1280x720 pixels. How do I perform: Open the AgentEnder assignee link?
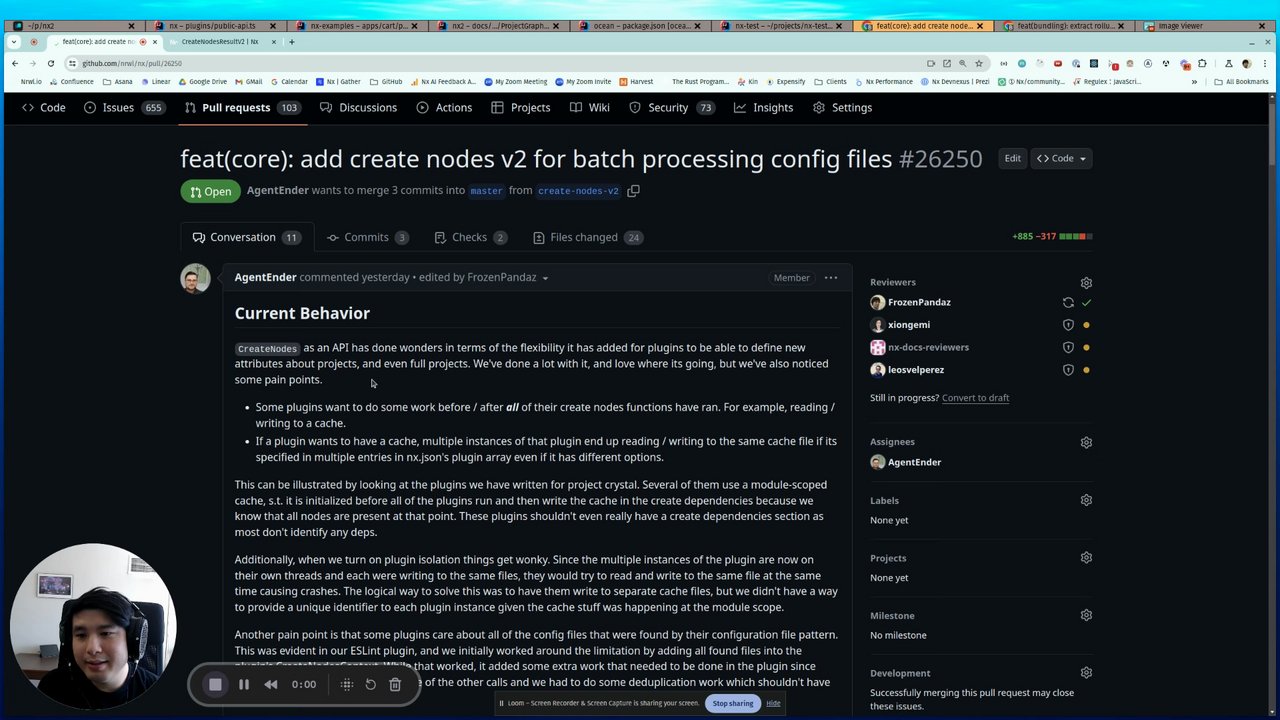pos(914,462)
